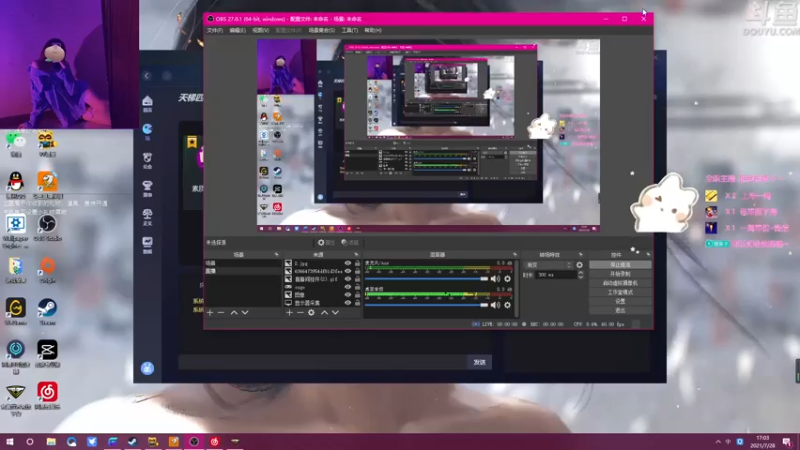Click the desktop audio volume slider

pos(426,305)
